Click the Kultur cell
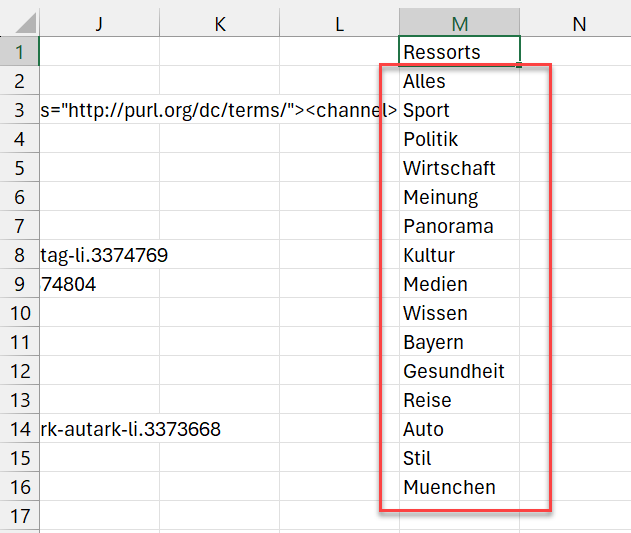The image size is (631, 533). click(x=459, y=255)
